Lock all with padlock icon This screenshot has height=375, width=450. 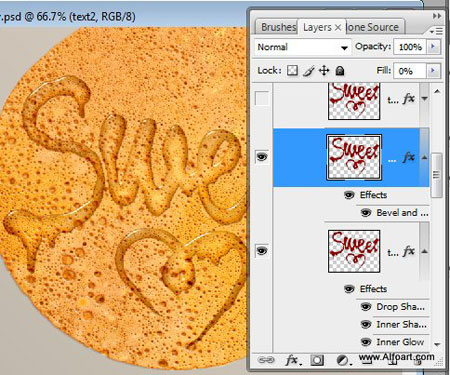tap(340, 71)
